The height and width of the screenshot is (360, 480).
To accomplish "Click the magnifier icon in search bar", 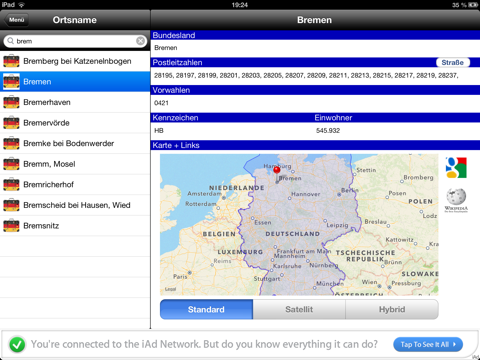I will [x=11, y=41].
